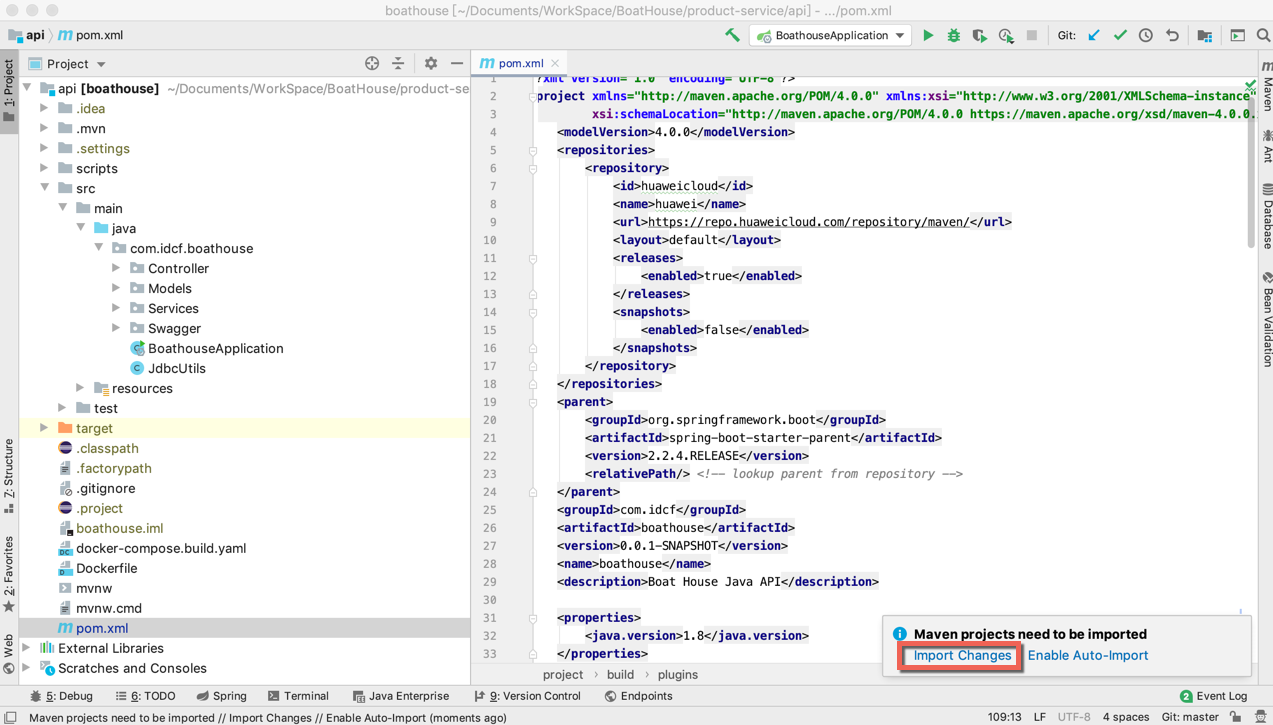Screen dimensions: 1273x725
Task: Build project with the hammer icon
Action: click(733, 36)
